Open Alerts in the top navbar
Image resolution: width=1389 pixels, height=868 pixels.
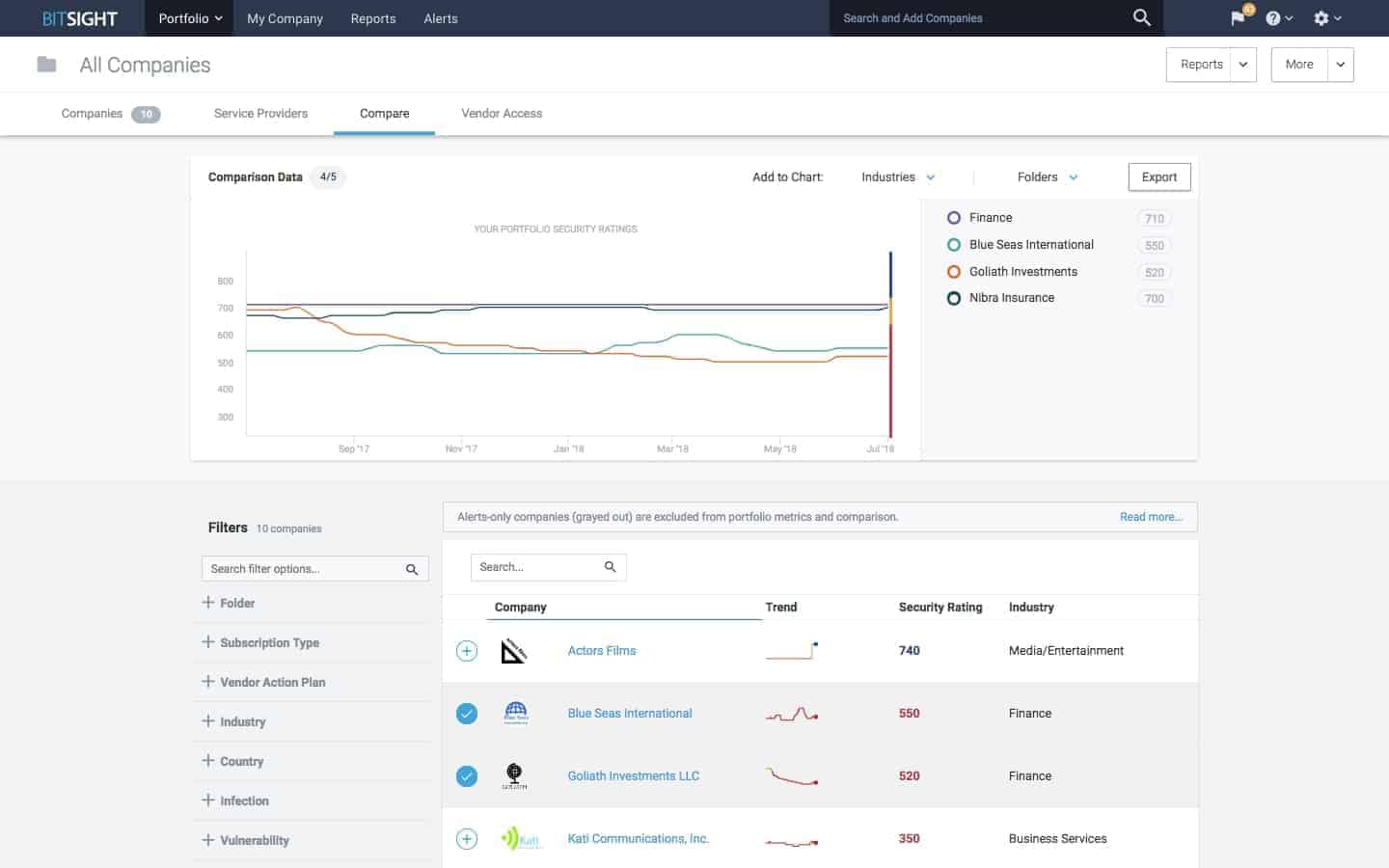(441, 18)
